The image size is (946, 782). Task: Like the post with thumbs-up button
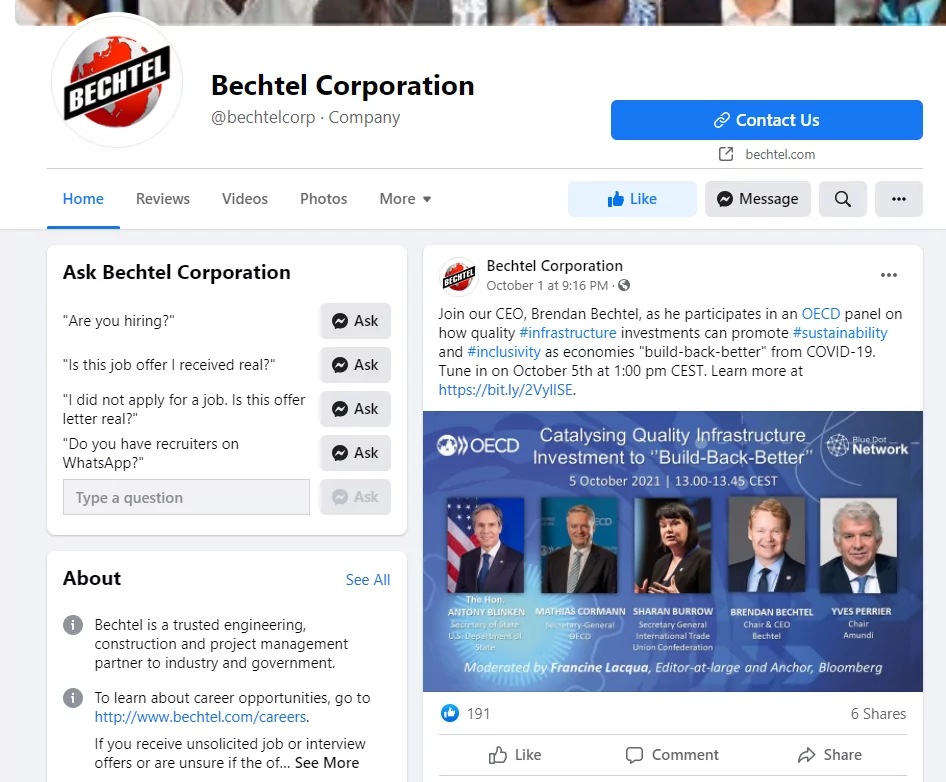[515, 755]
